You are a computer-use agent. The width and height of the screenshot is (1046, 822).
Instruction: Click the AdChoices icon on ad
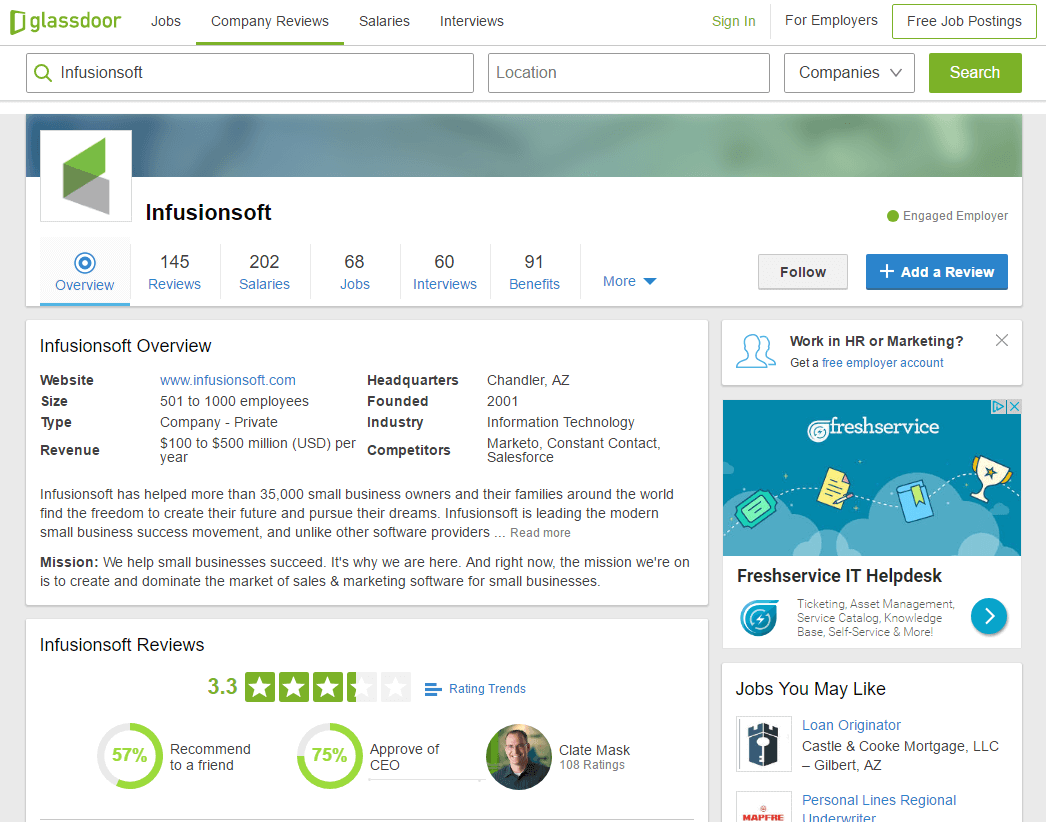pyautogui.click(x=998, y=406)
